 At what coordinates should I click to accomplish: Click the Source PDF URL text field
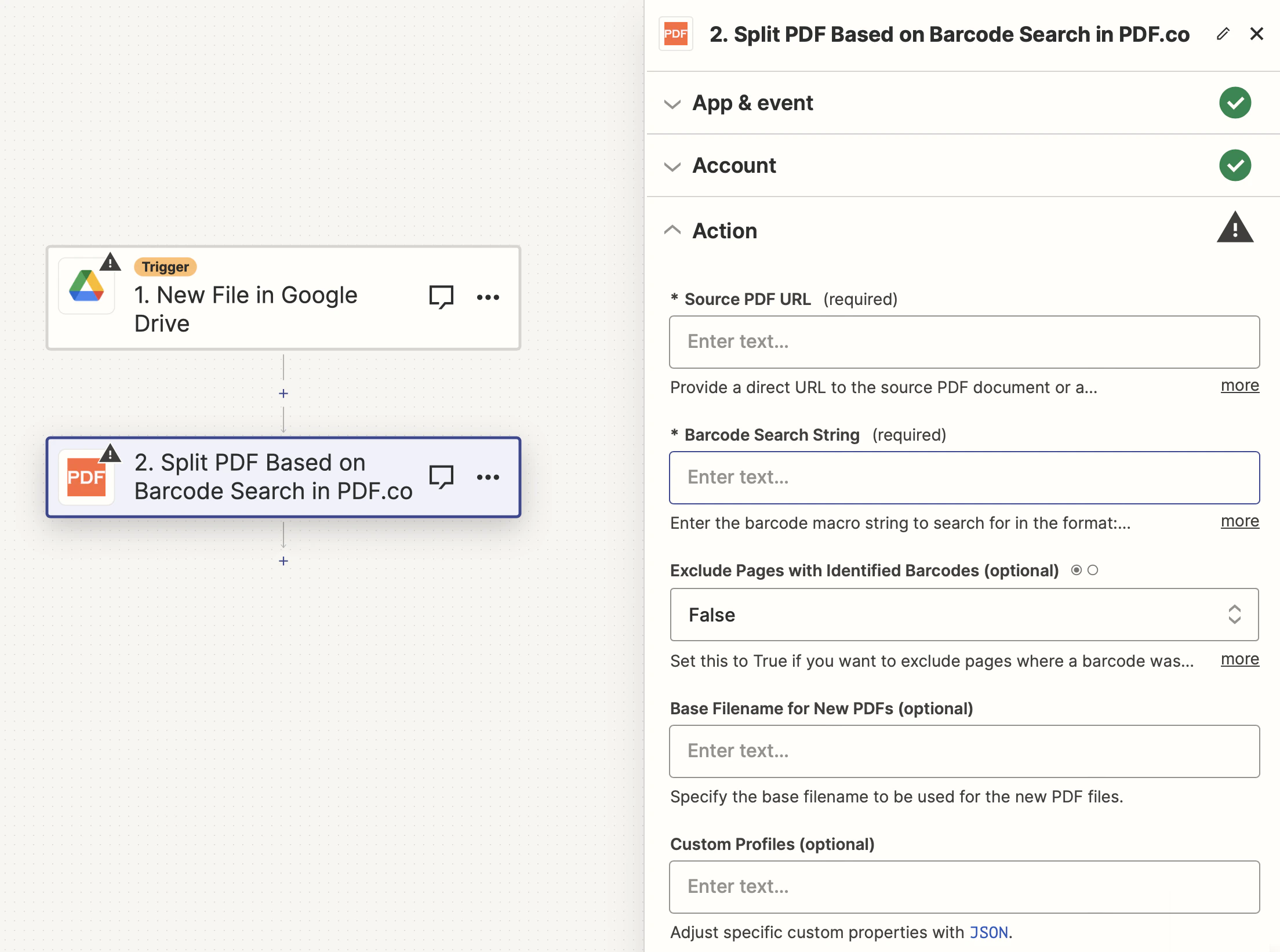coord(964,342)
